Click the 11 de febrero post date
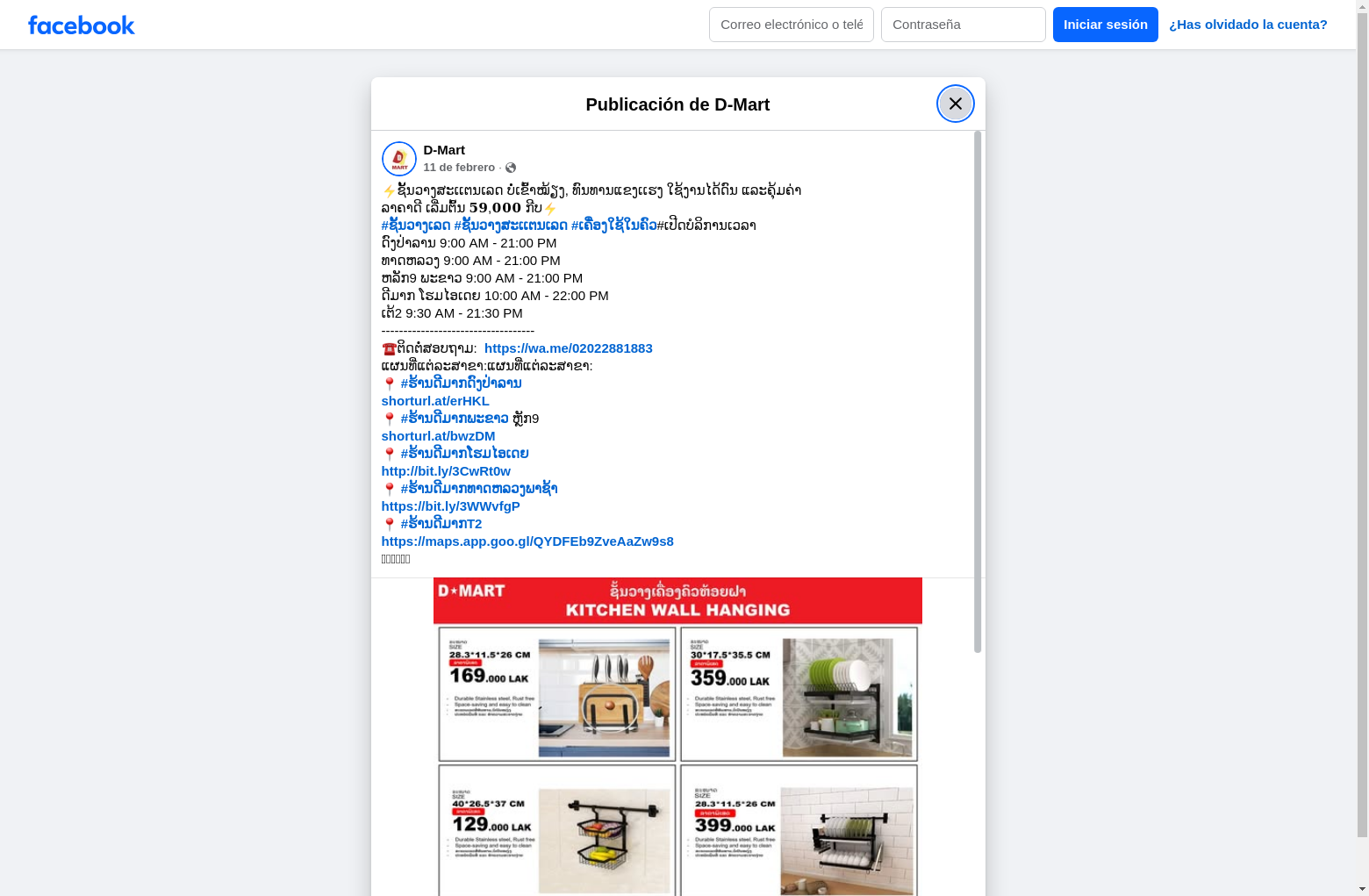1369x896 pixels. 459,168
